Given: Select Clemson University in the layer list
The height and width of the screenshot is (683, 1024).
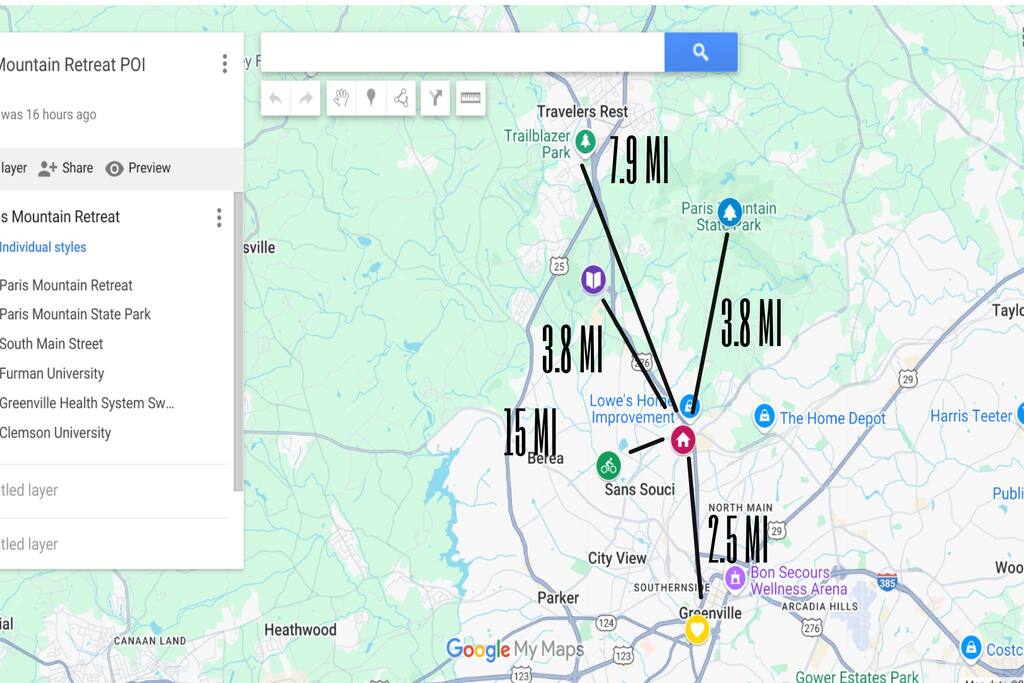Looking at the screenshot, I should tap(55, 433).
